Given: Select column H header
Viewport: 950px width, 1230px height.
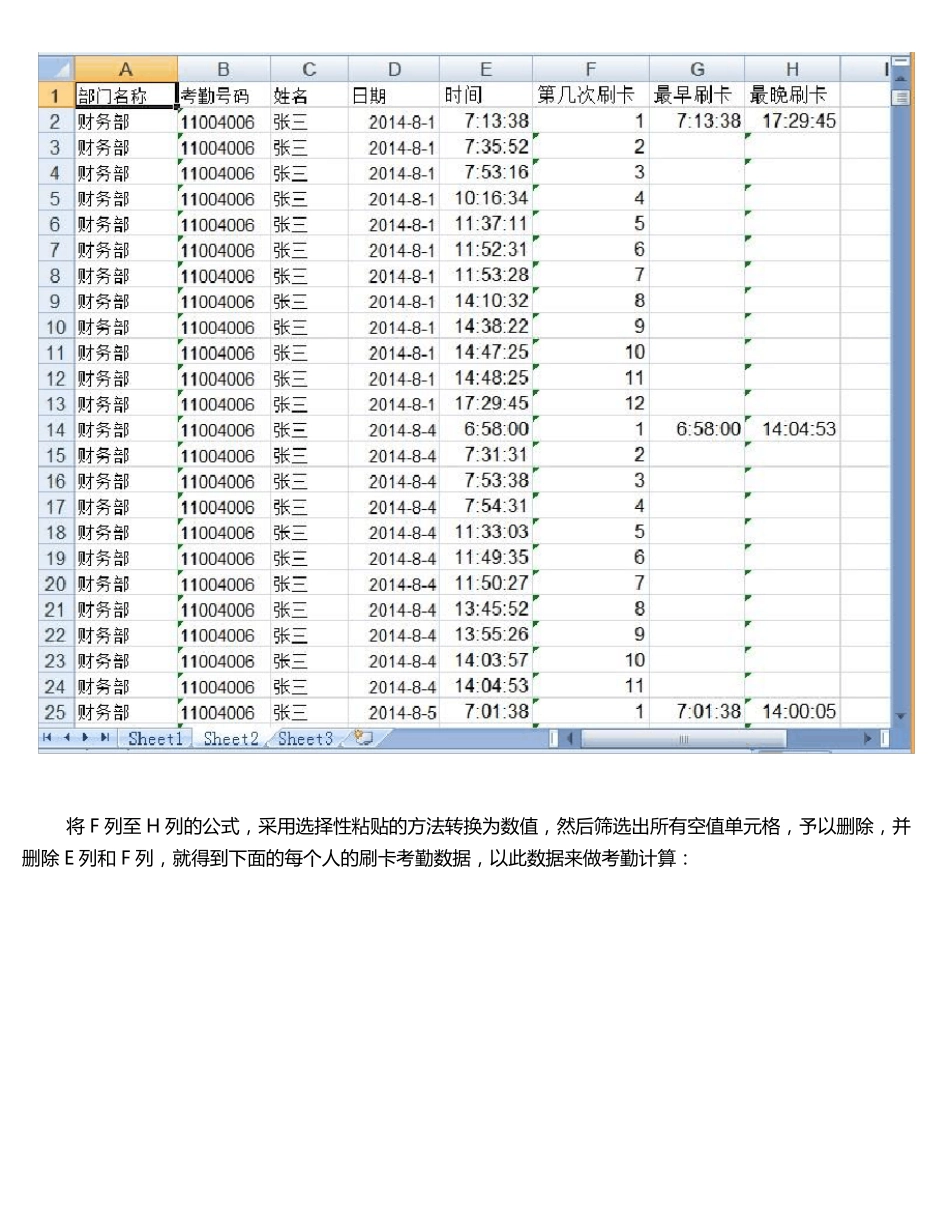Looking at the screenshot, I should (x=792, y=70).
